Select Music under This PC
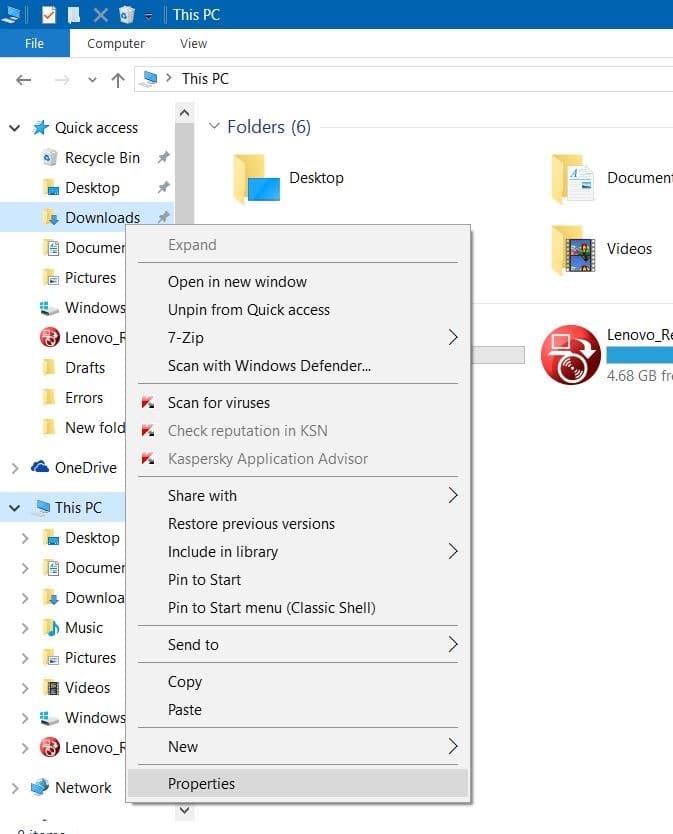673x834 pixels. click(84, 628)
